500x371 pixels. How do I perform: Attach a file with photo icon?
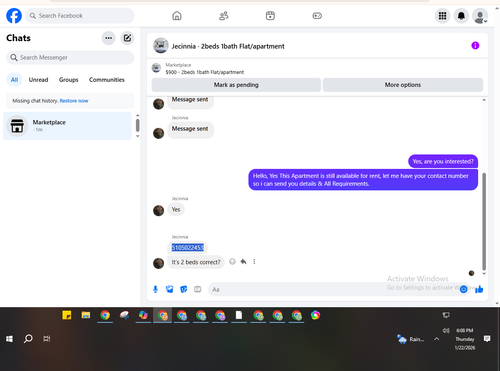click(x=170, y=289)
